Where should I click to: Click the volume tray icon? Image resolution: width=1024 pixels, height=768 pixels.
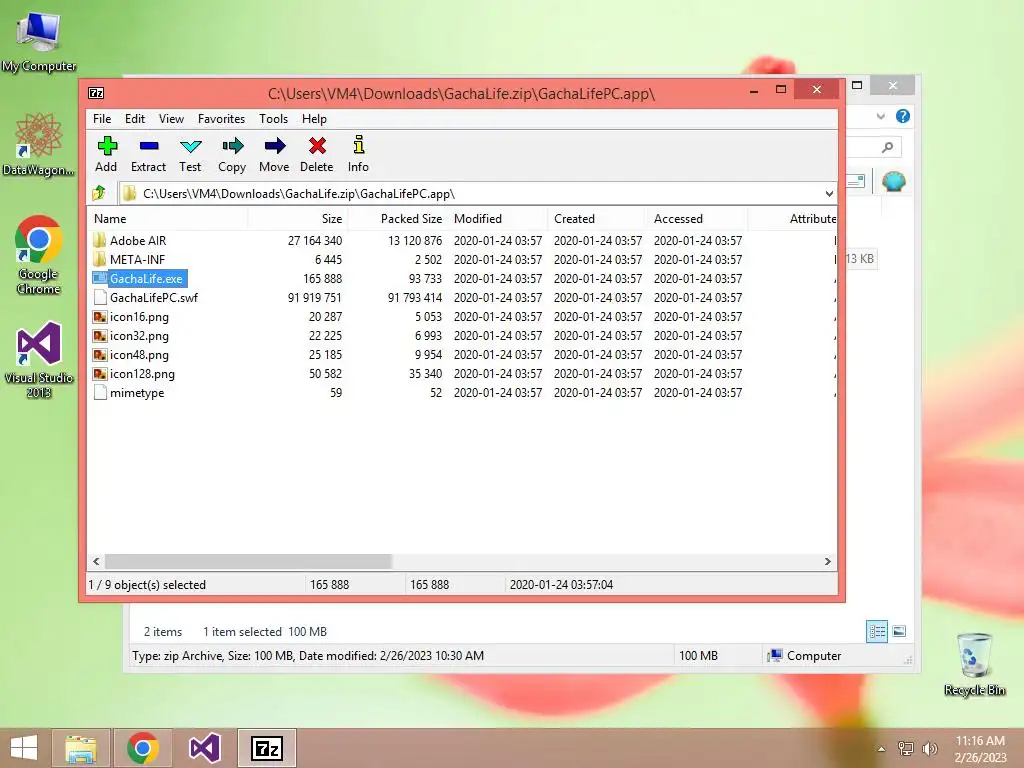click(x=929, y=748)
